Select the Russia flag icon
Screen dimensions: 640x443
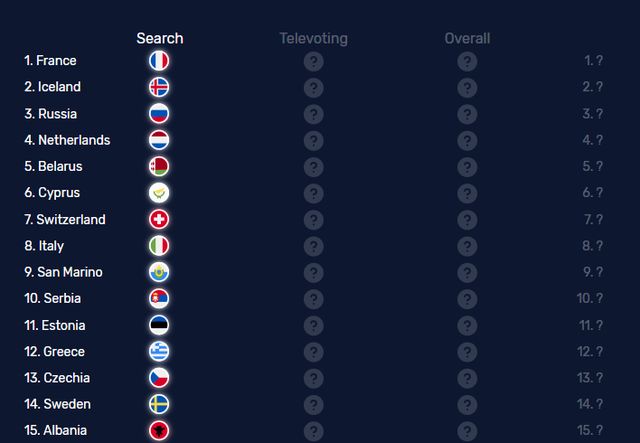click(x=159, y=114)
